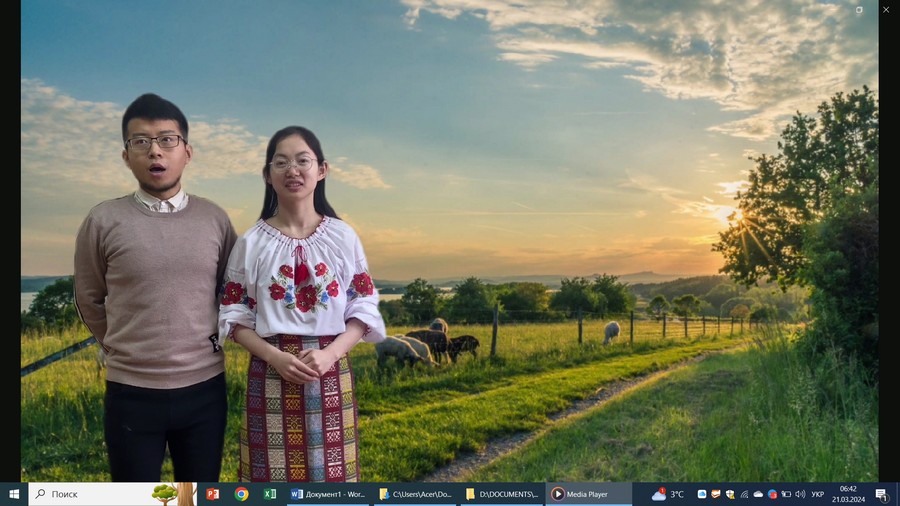Click the Поиск search box

100,494
